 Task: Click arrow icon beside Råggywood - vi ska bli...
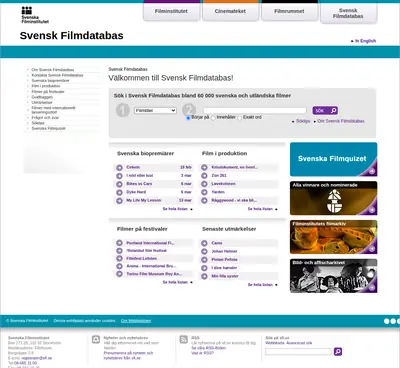pyautogui.click(x=204, y=201)
